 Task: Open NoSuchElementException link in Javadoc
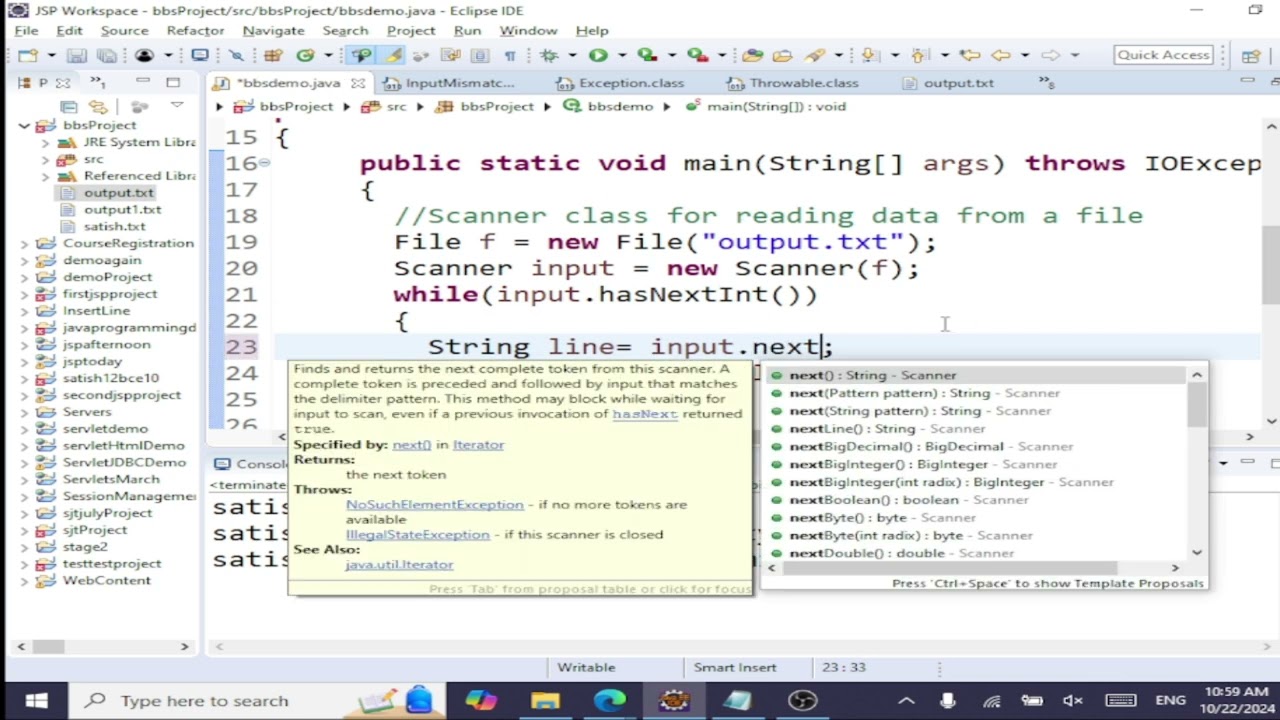coord(434,505)
